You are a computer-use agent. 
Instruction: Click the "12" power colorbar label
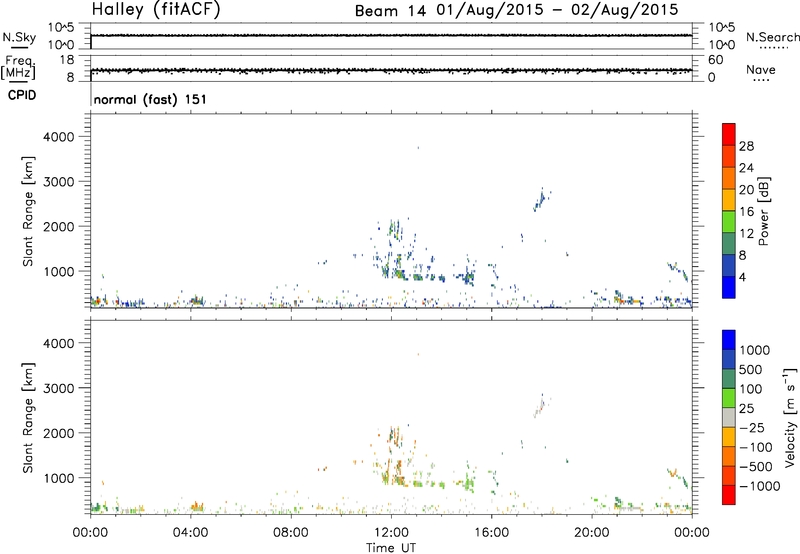tap(746, 234)
